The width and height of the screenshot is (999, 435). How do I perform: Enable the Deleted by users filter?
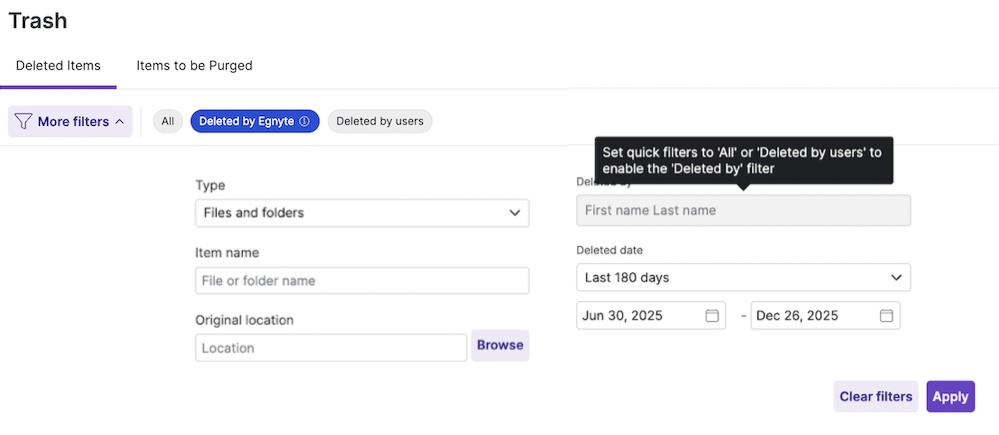pos(380,122)
